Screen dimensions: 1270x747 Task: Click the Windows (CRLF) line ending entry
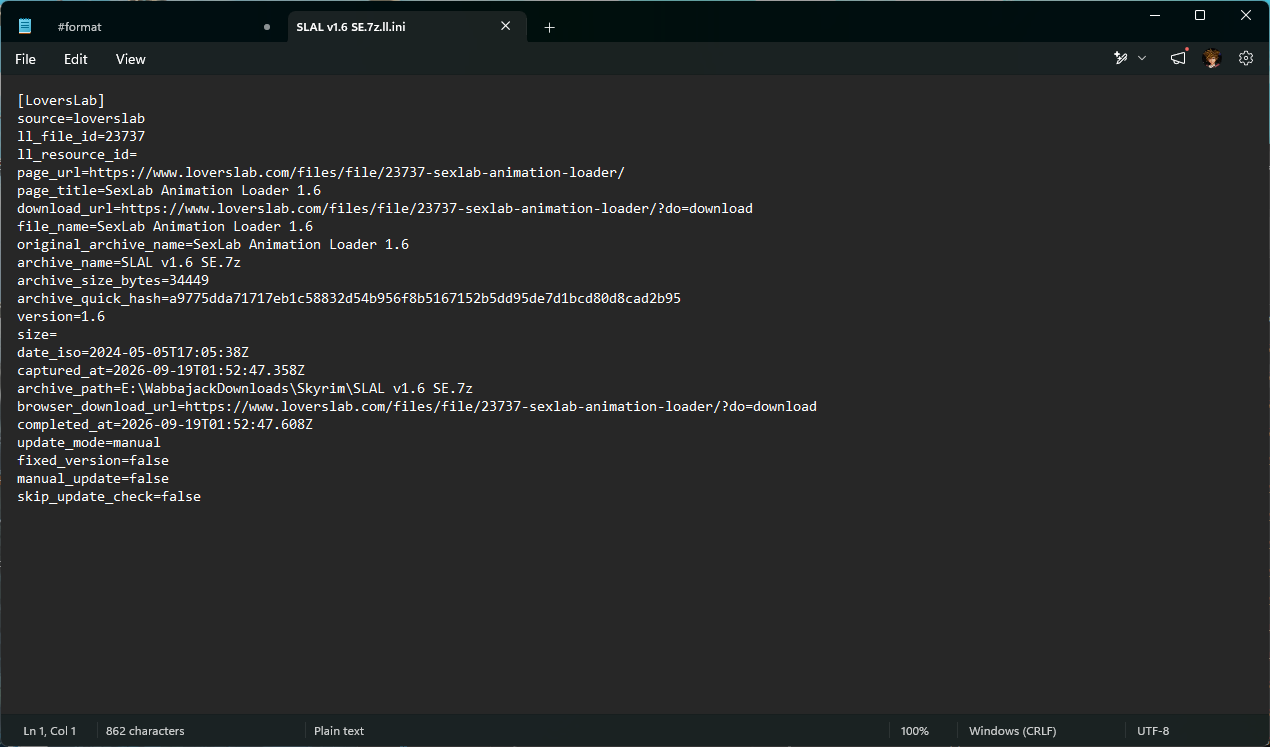pyautogui.click(x=1012, y=731)
